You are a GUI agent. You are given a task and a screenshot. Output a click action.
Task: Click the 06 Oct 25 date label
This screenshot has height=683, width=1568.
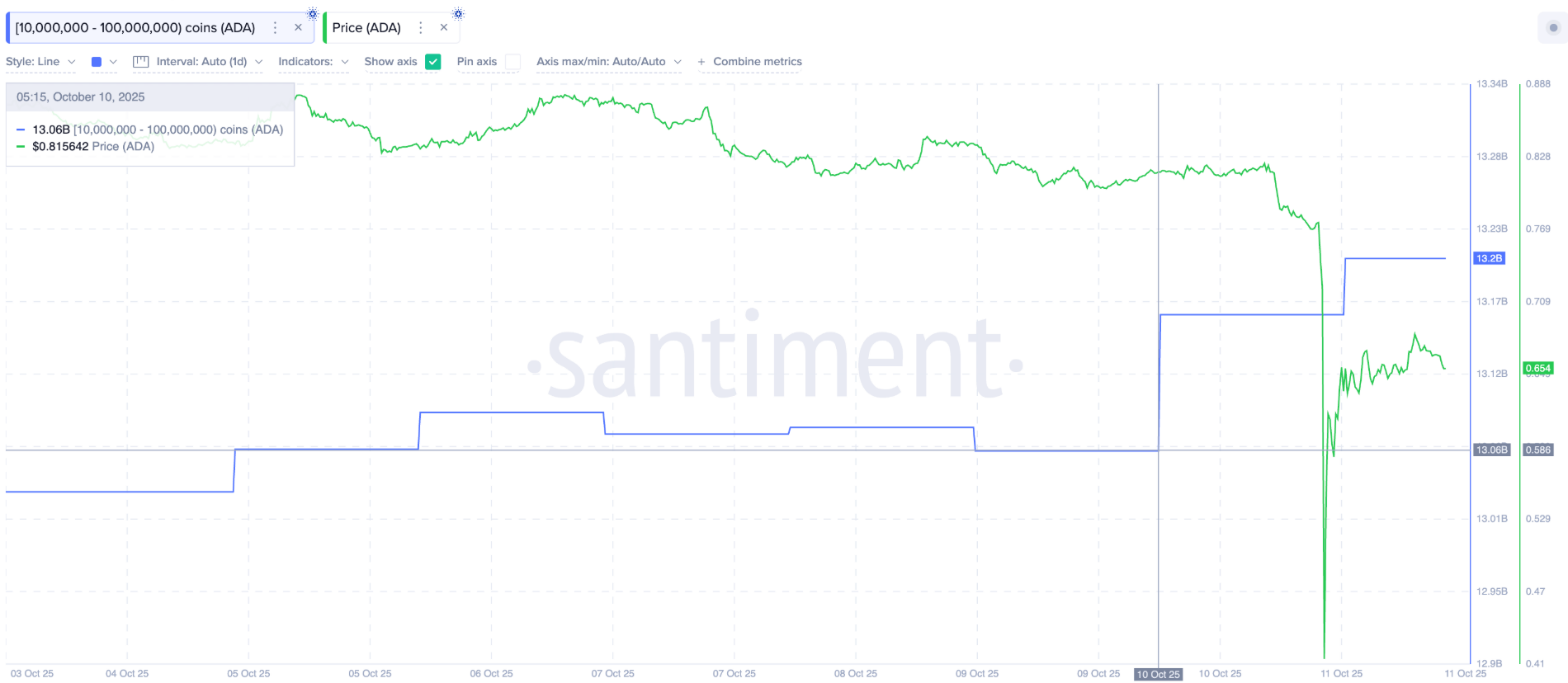point(491,674)
